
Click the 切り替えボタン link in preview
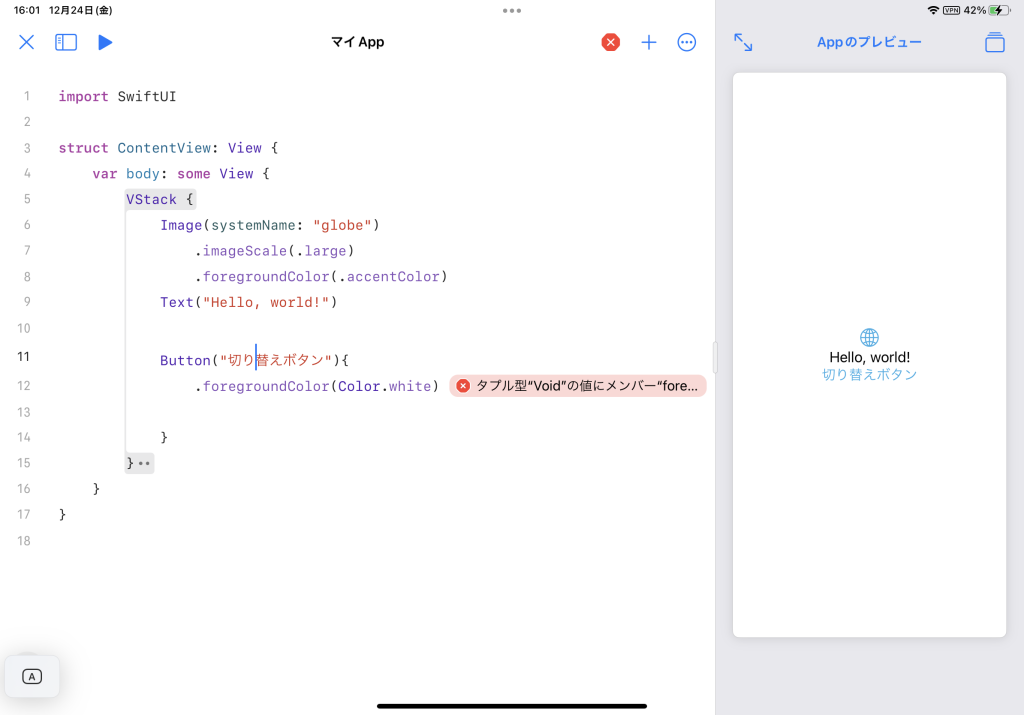(x=869, y=375)
